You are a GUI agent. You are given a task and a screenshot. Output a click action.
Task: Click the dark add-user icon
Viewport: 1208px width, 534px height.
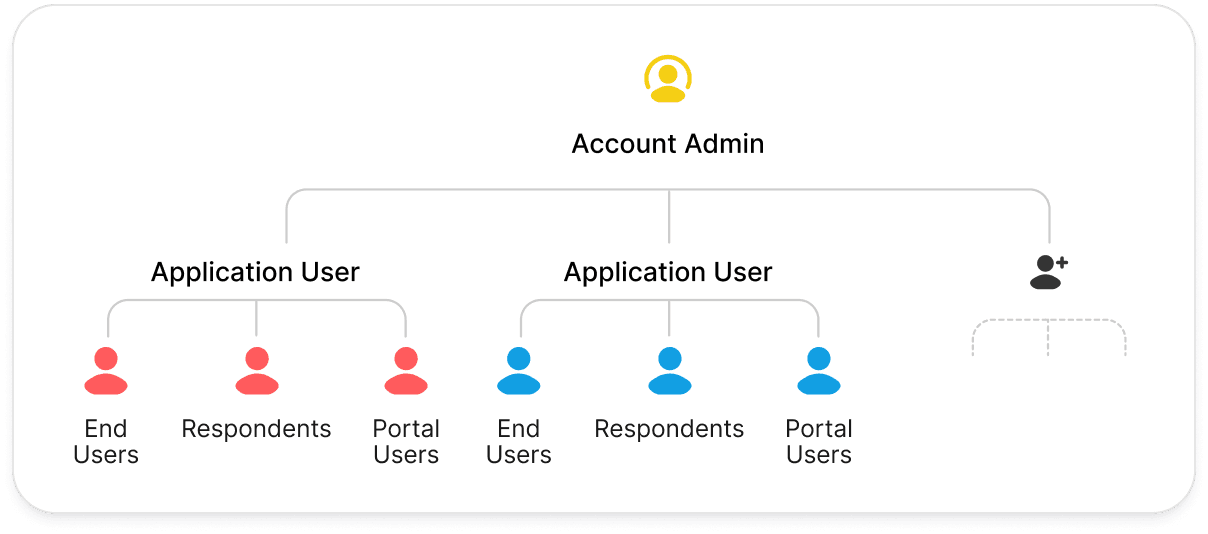(1049, 272)
